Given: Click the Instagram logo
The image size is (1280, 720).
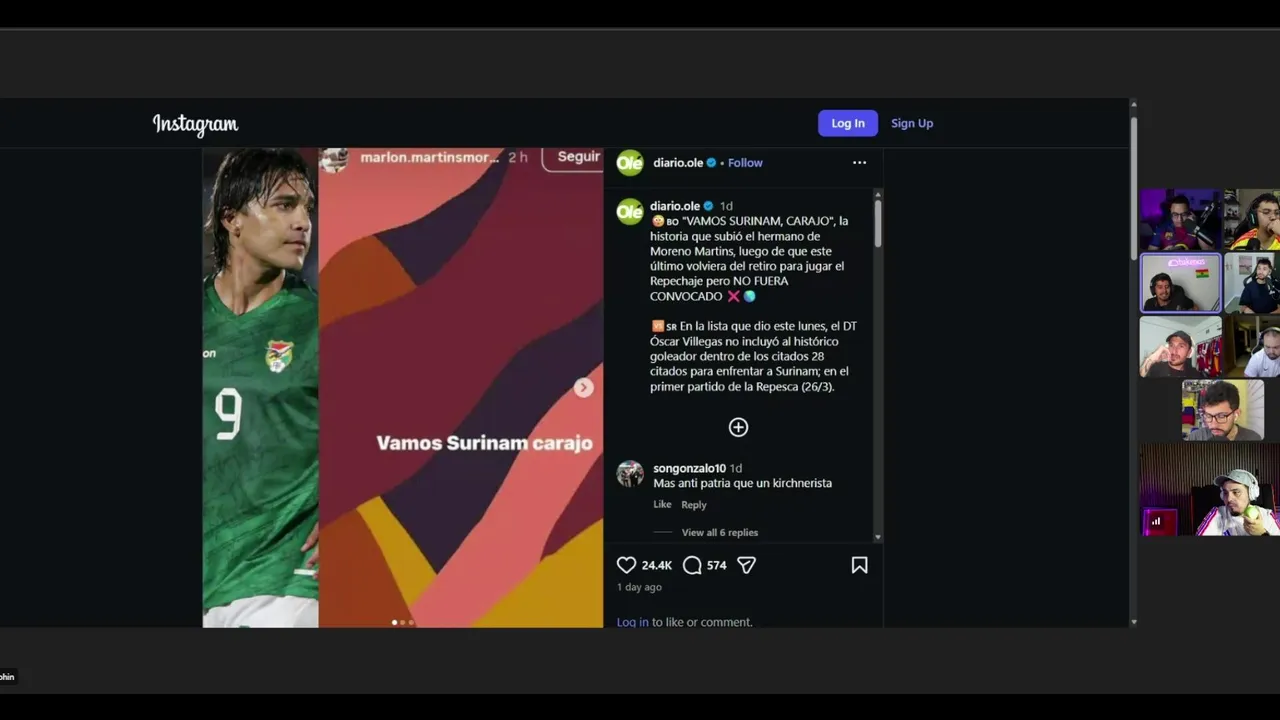Looking at the screenshot, I should (195, 124).
